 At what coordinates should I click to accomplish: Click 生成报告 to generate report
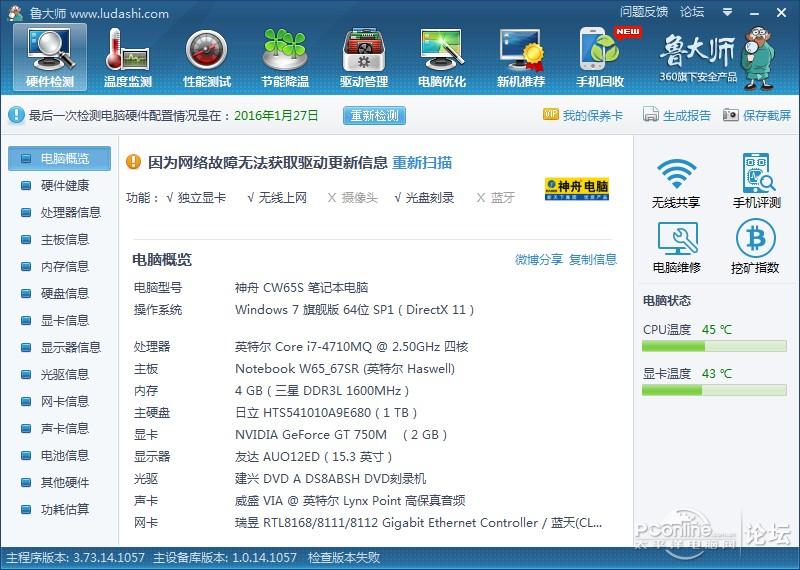pos(677,115)
